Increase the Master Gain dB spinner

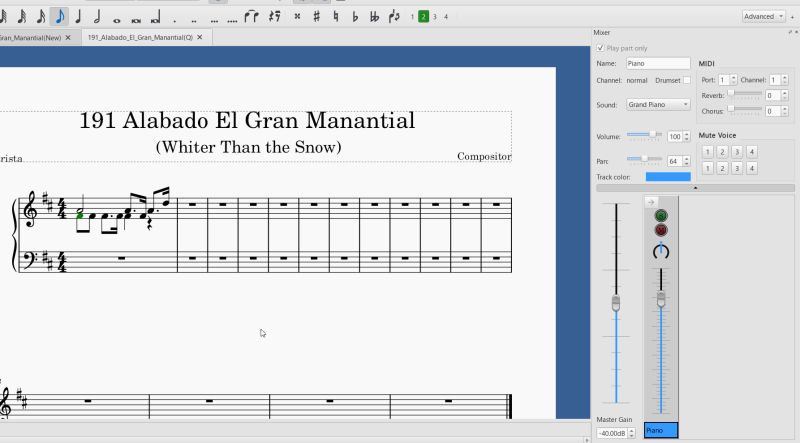632,430
